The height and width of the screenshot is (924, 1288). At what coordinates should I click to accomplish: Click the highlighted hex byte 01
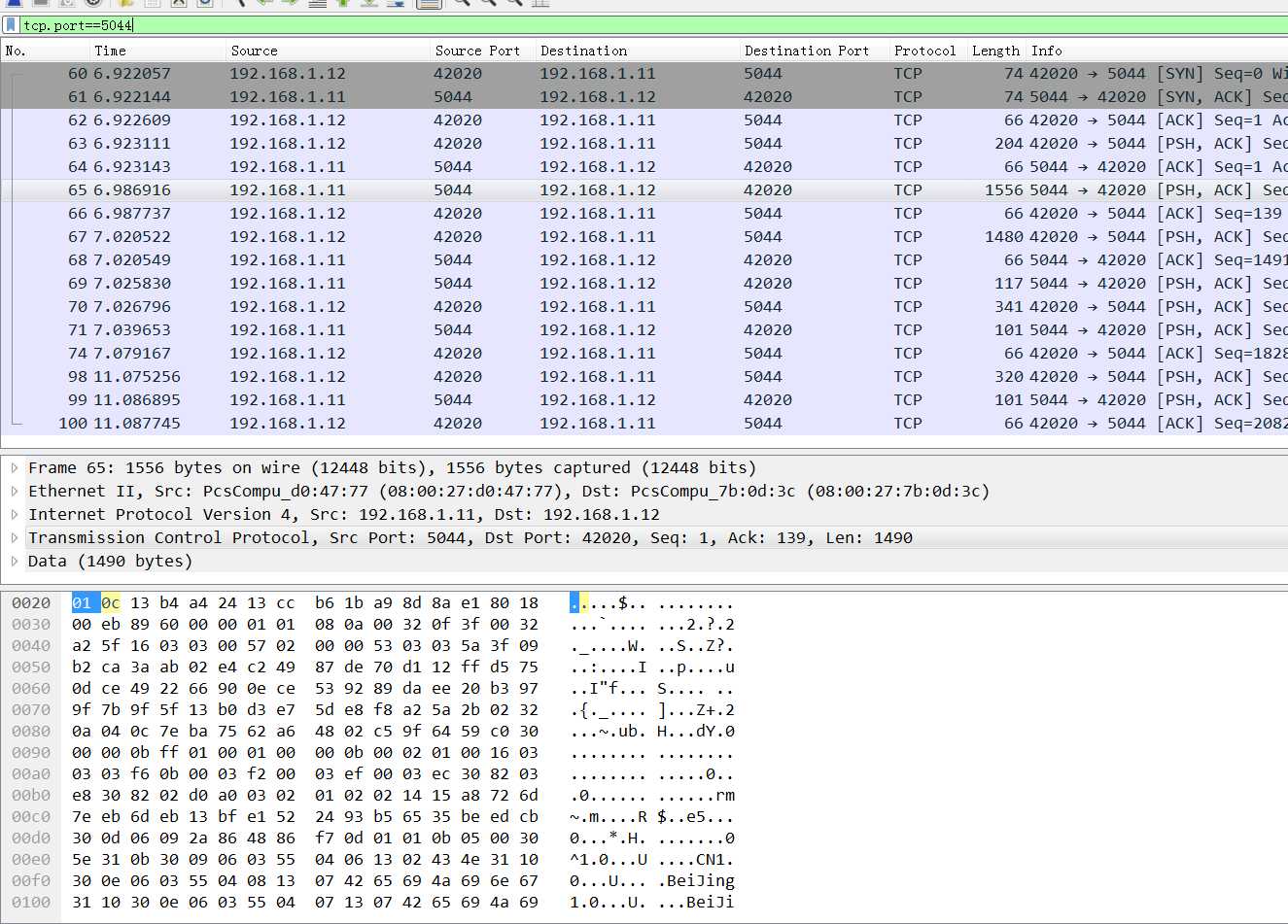(x=82, y=603)
